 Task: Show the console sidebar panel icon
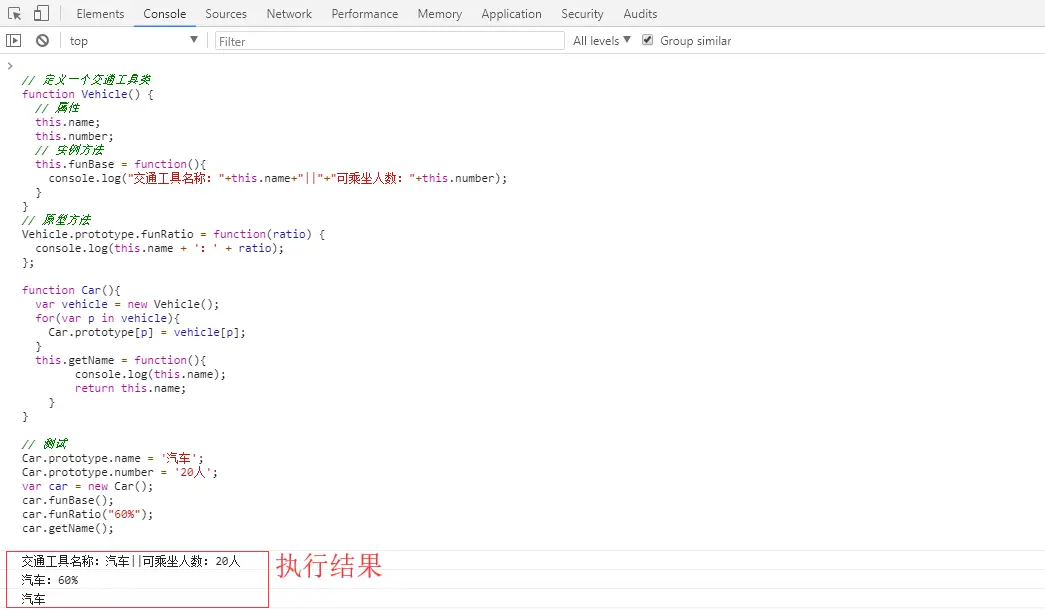[x=13, y=41]
